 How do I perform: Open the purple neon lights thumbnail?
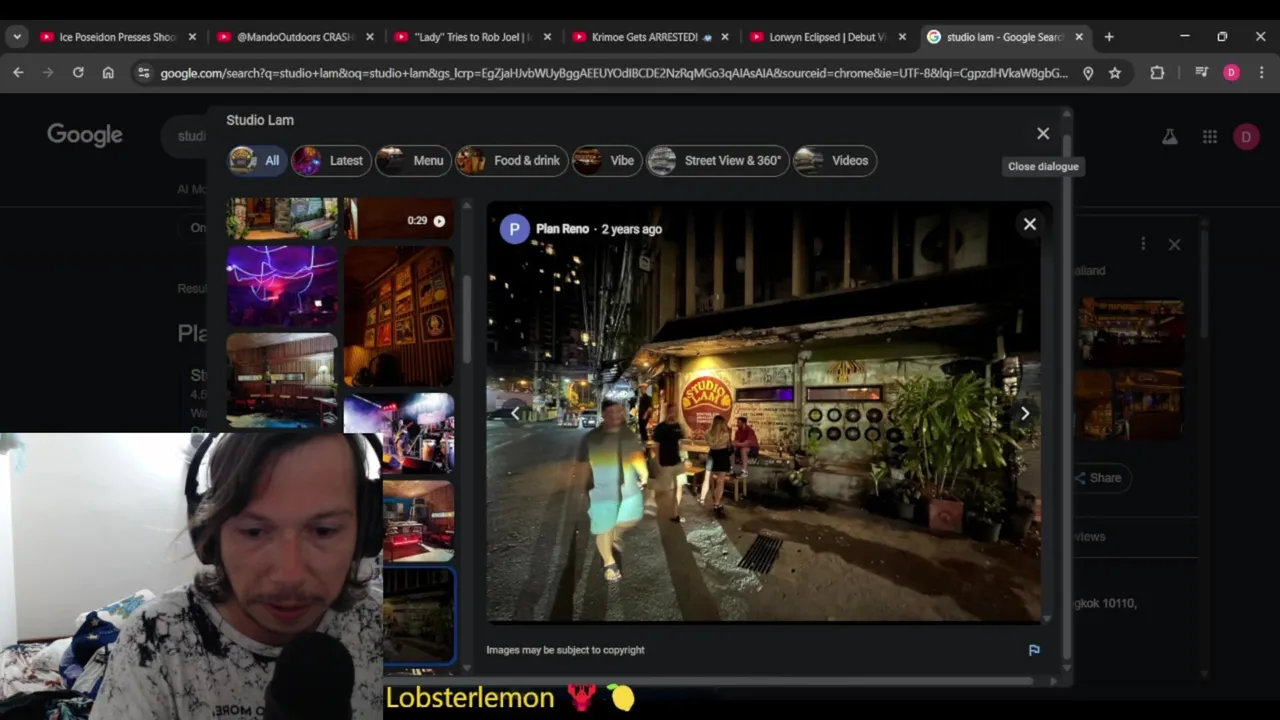[x=282, y=287]
